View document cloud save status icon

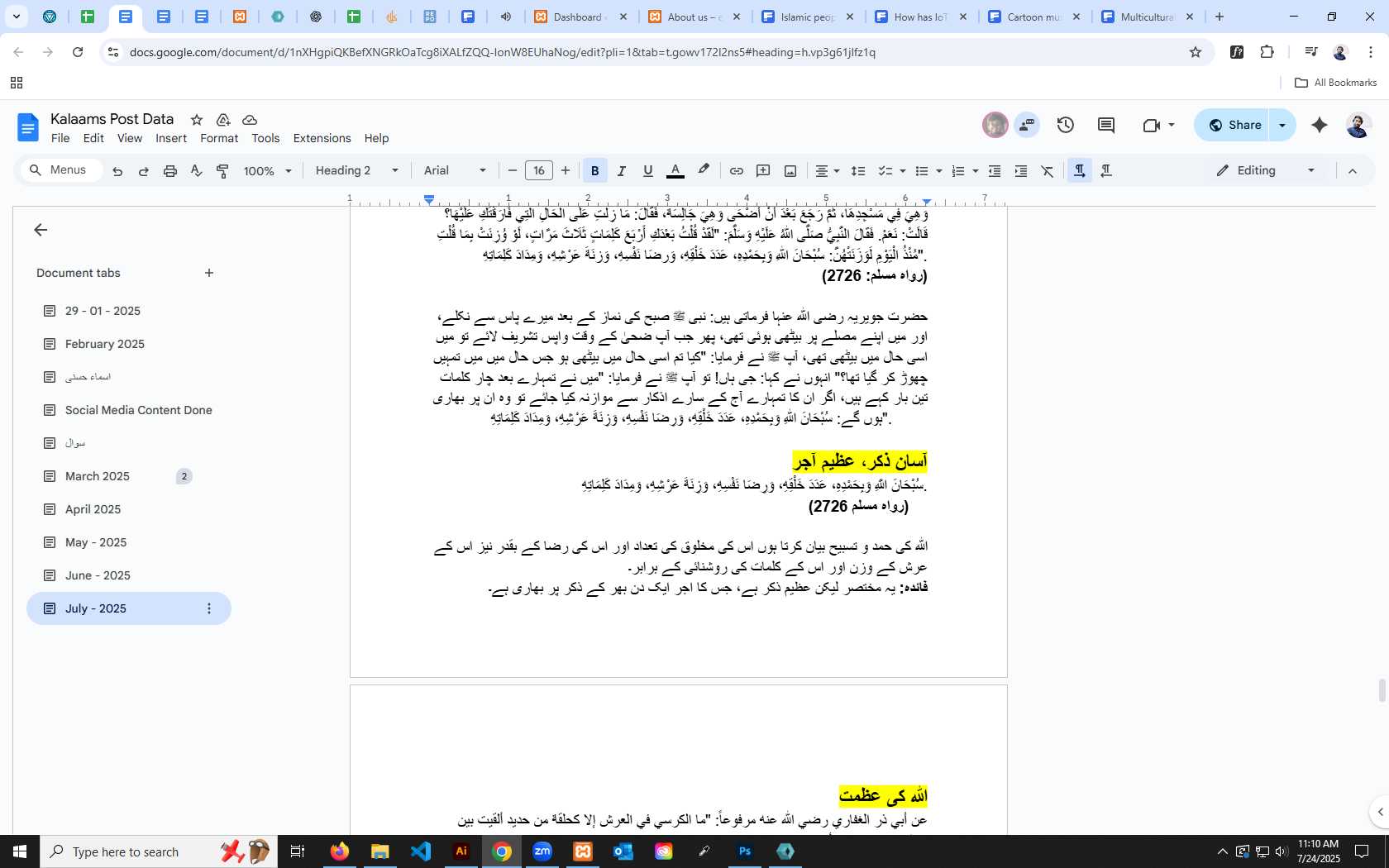click(x=250, y=120)
